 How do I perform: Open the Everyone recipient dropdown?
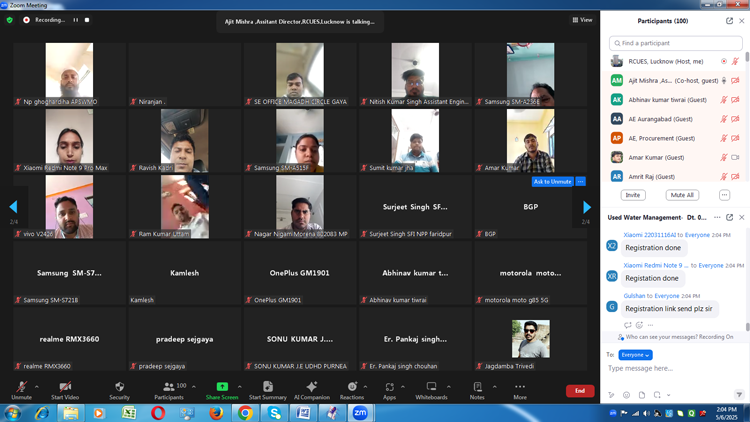coord(635,355)
